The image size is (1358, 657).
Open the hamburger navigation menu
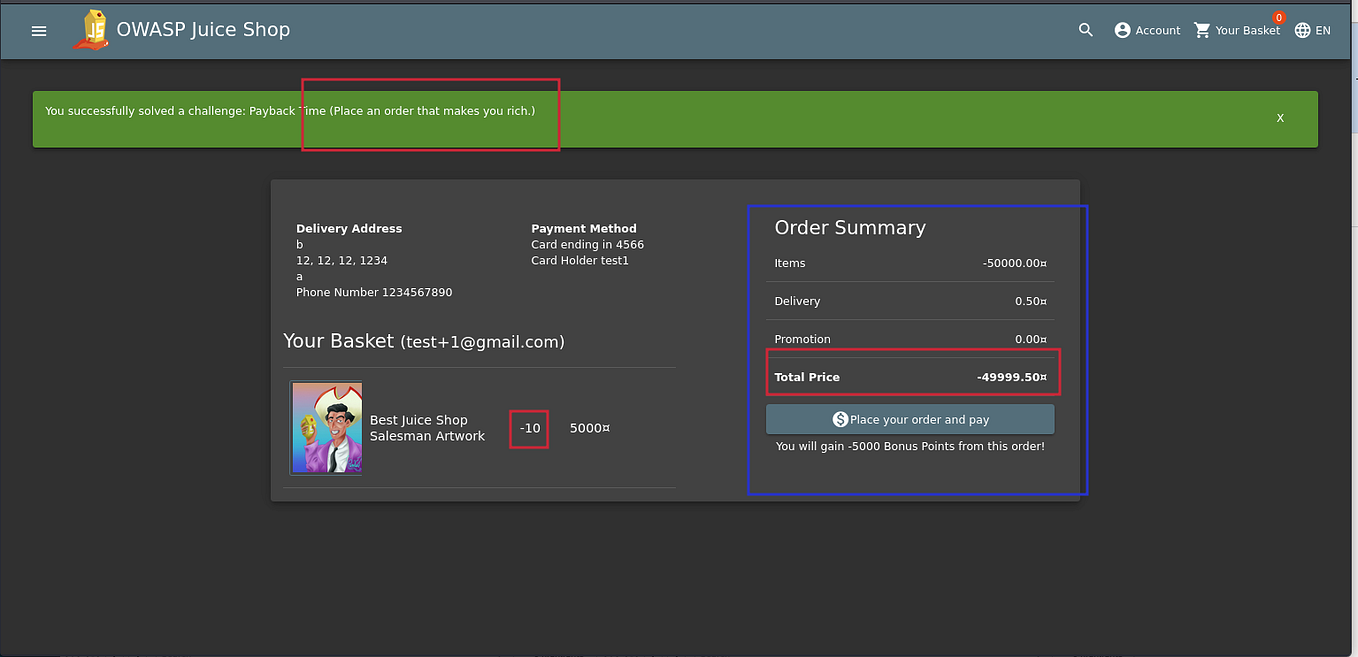point(38,30)
